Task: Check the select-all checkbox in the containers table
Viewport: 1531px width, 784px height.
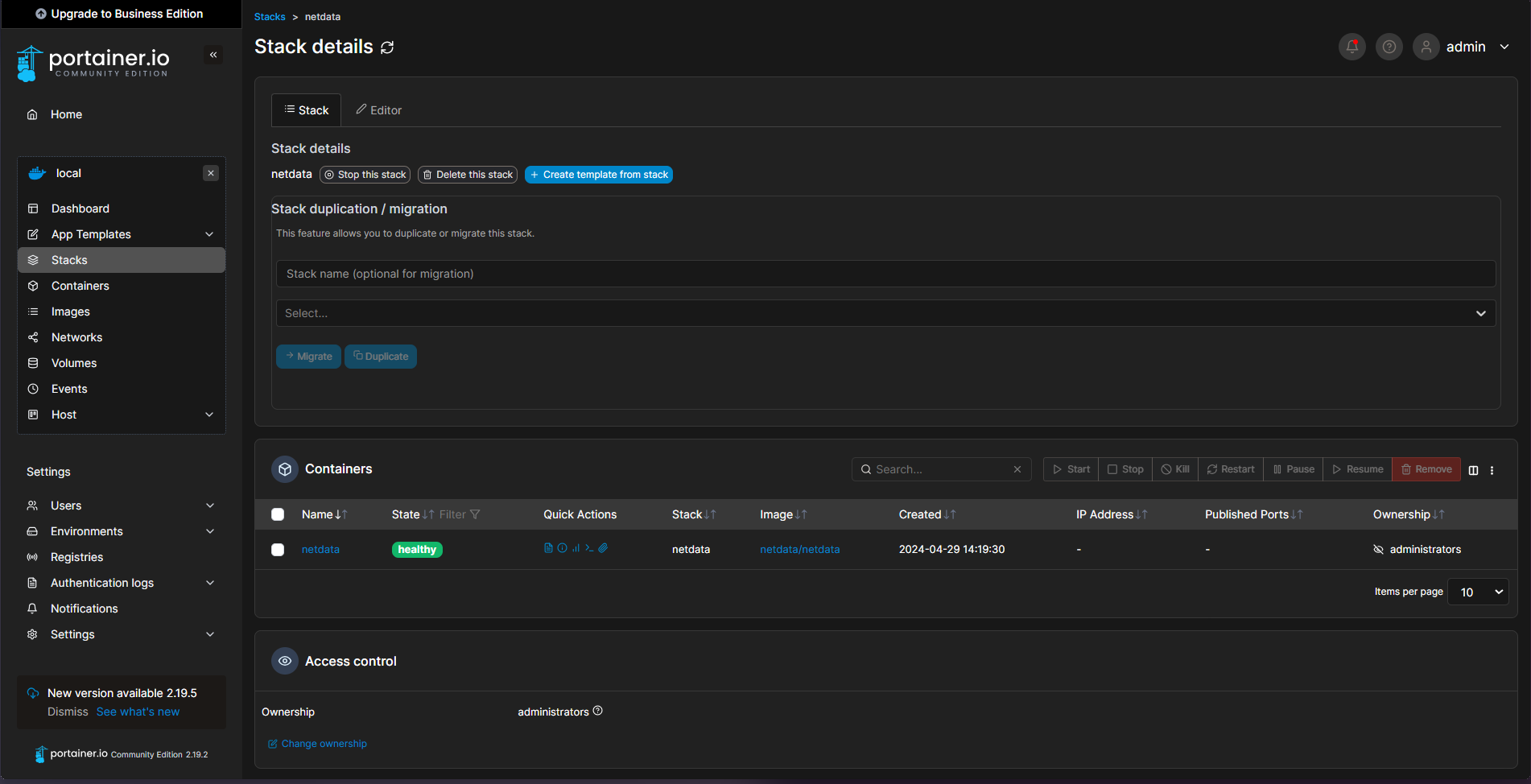Action: (x=278, y=514)
